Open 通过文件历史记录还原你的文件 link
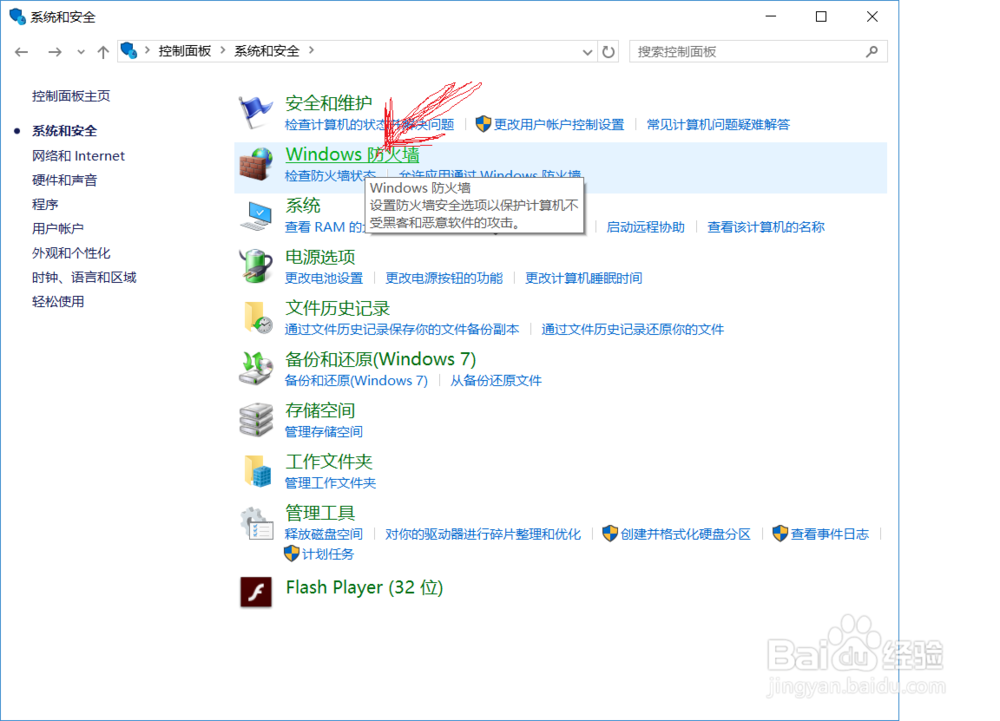The width and height of the screenshot is (1000, 721). coord(633,330)
